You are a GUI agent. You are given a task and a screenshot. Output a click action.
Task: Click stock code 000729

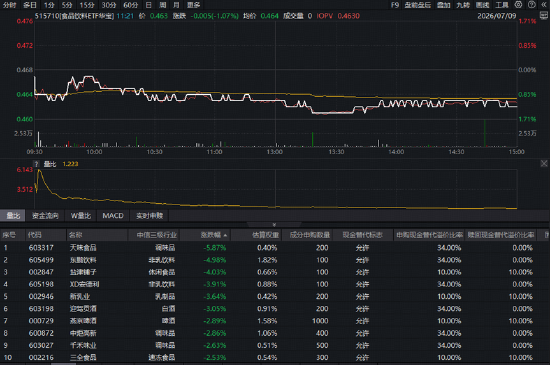[41, 321]
